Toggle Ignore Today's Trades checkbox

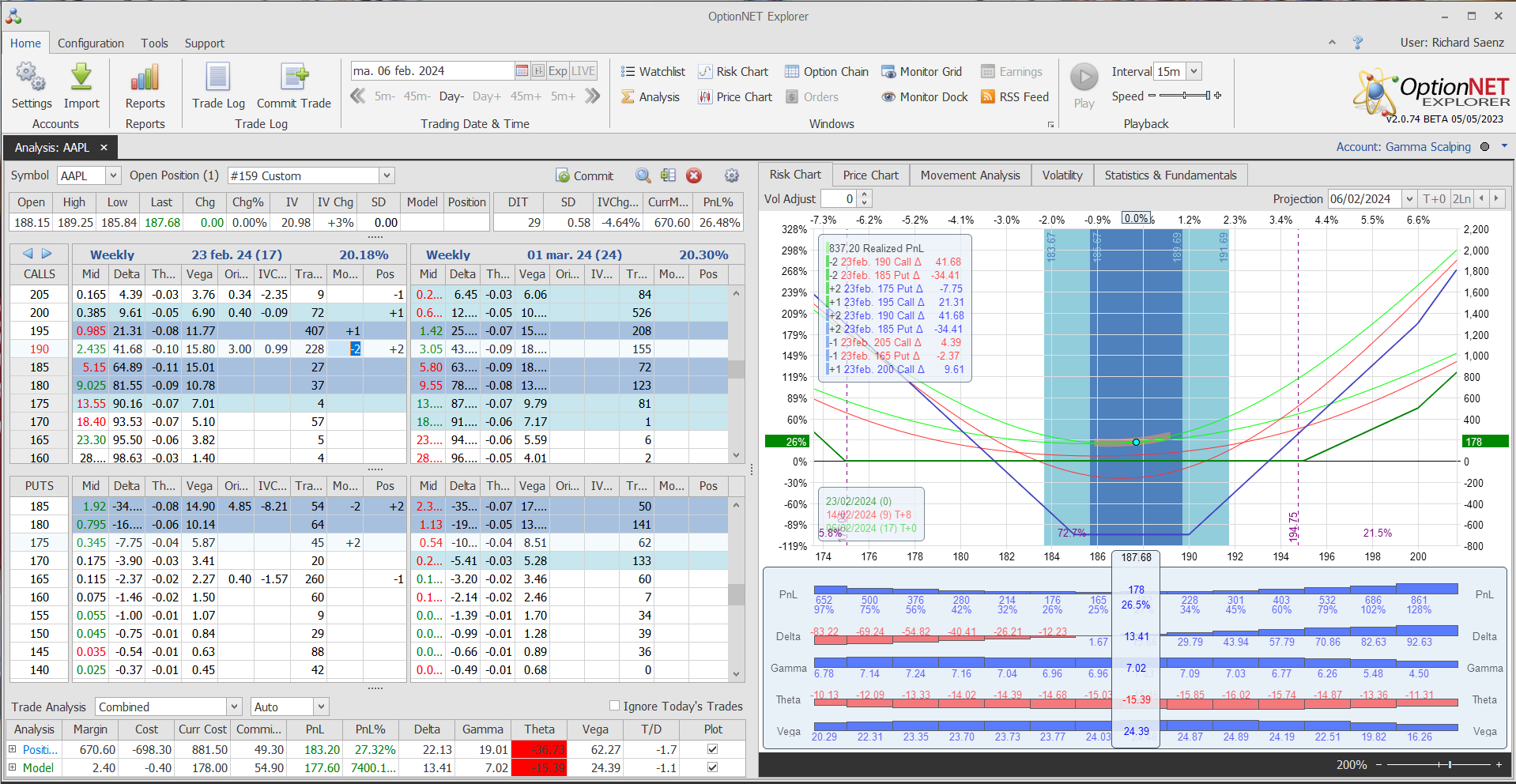[x=615, y=706]
